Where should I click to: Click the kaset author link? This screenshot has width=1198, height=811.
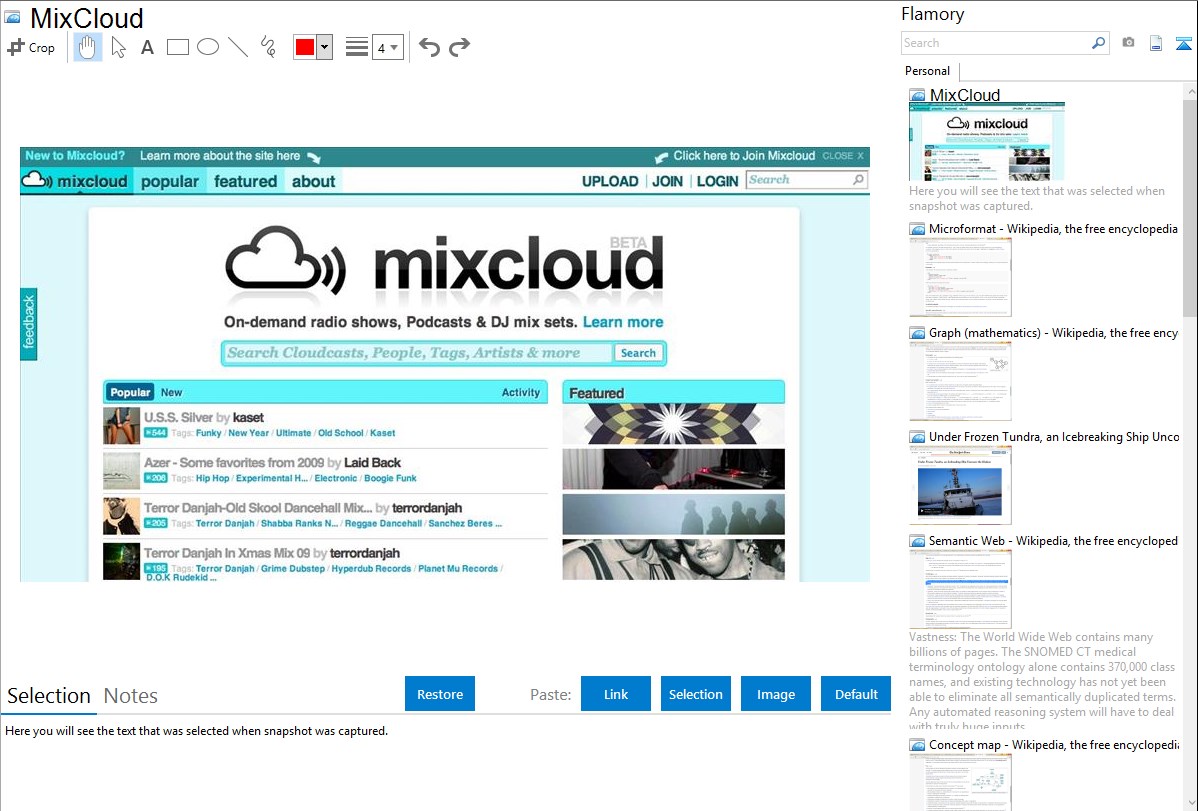(x=248, y=417)
